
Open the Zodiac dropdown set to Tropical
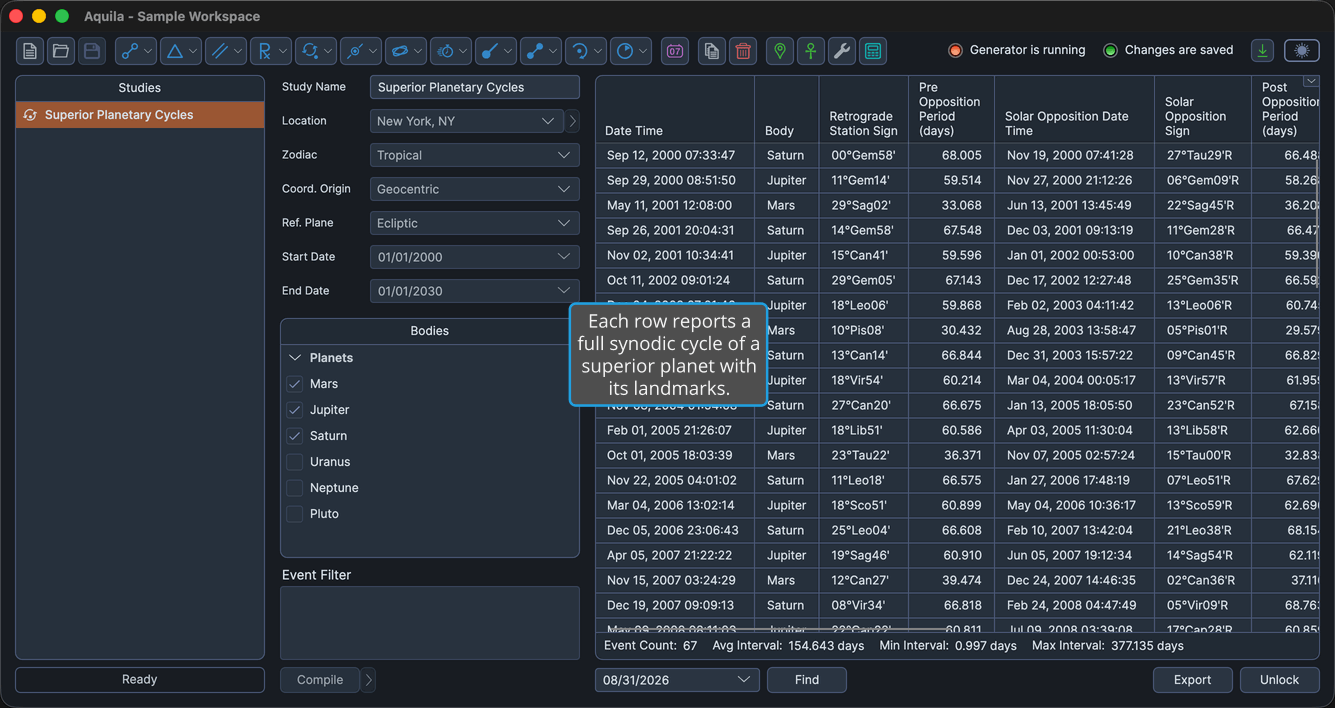pyautogui.click(x=475, y=155)
